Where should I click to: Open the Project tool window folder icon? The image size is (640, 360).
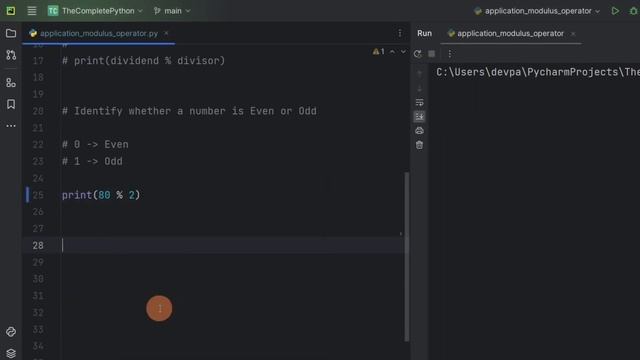pyautogui.click(x=11, y=33)
